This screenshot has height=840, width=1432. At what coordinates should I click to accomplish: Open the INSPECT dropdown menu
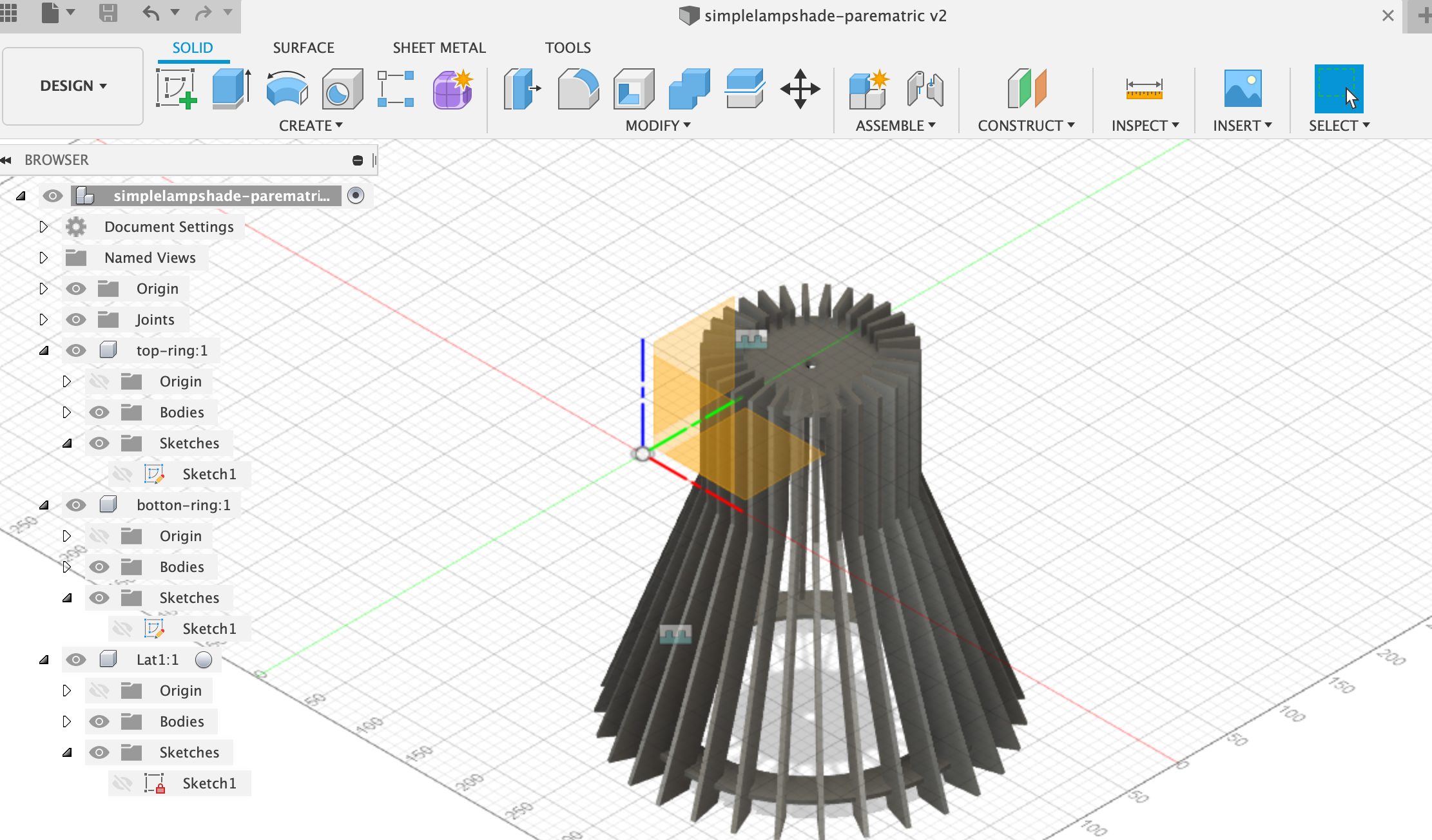pos(1145,126)
